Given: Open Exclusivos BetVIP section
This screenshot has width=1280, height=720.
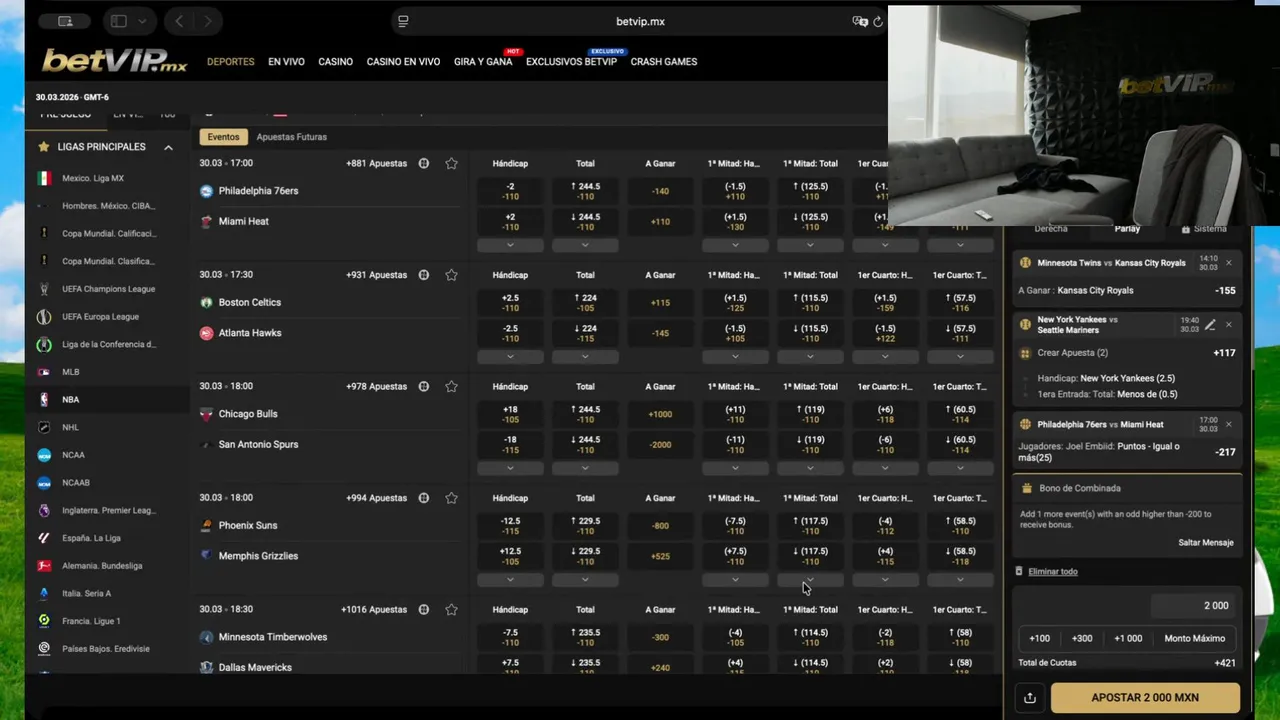Looking at the screenshot, I should tap(571, 62).
